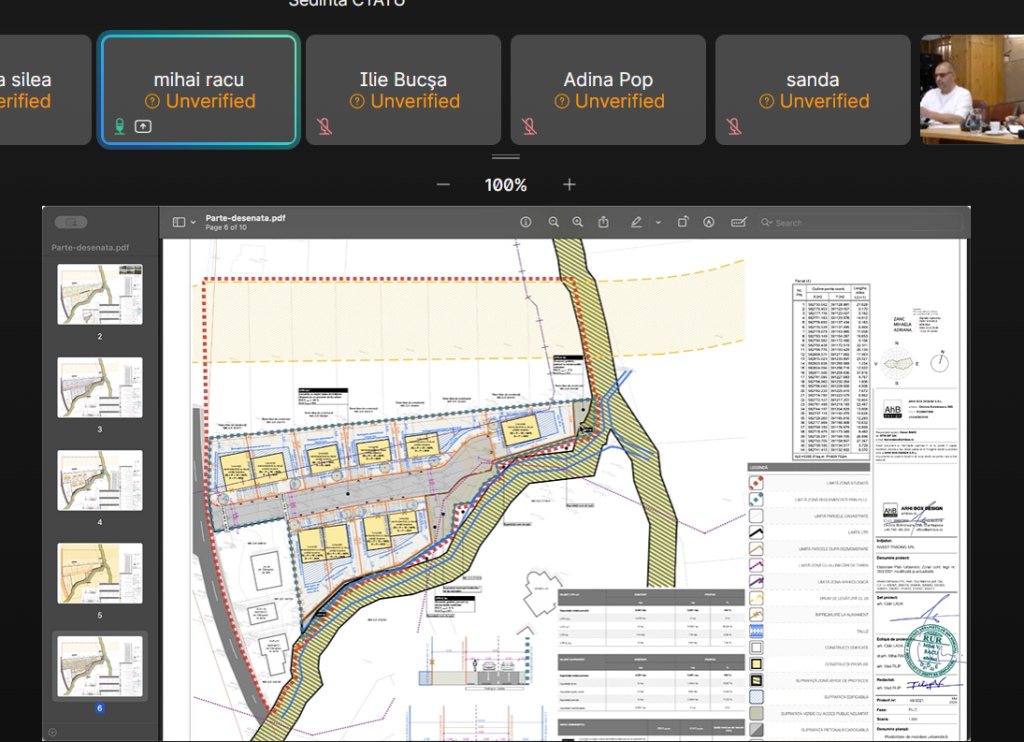Open the video participant thumbnail

[972, 90]
